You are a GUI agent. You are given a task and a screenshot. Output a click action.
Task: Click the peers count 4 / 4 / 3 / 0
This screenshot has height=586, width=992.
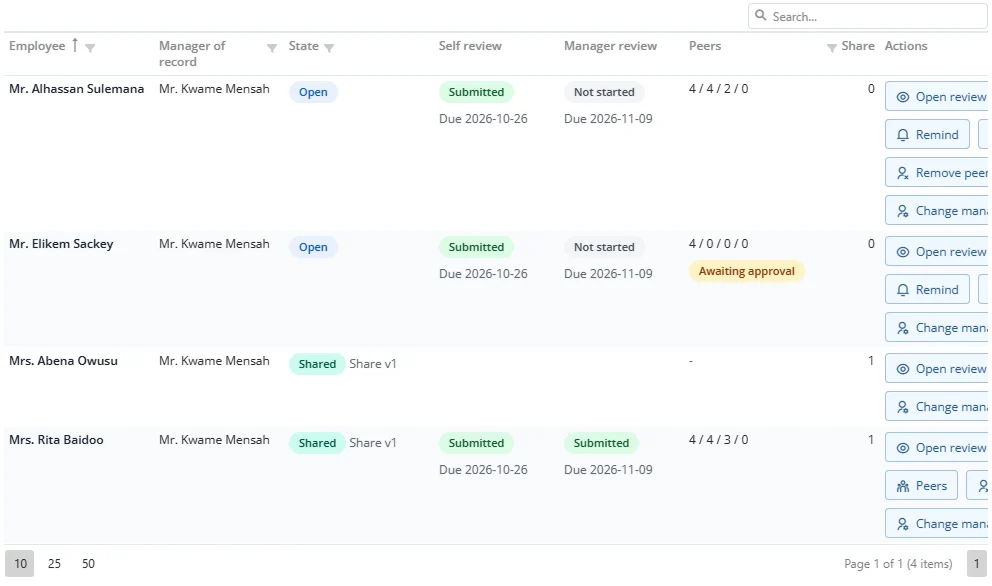(719, 440)
